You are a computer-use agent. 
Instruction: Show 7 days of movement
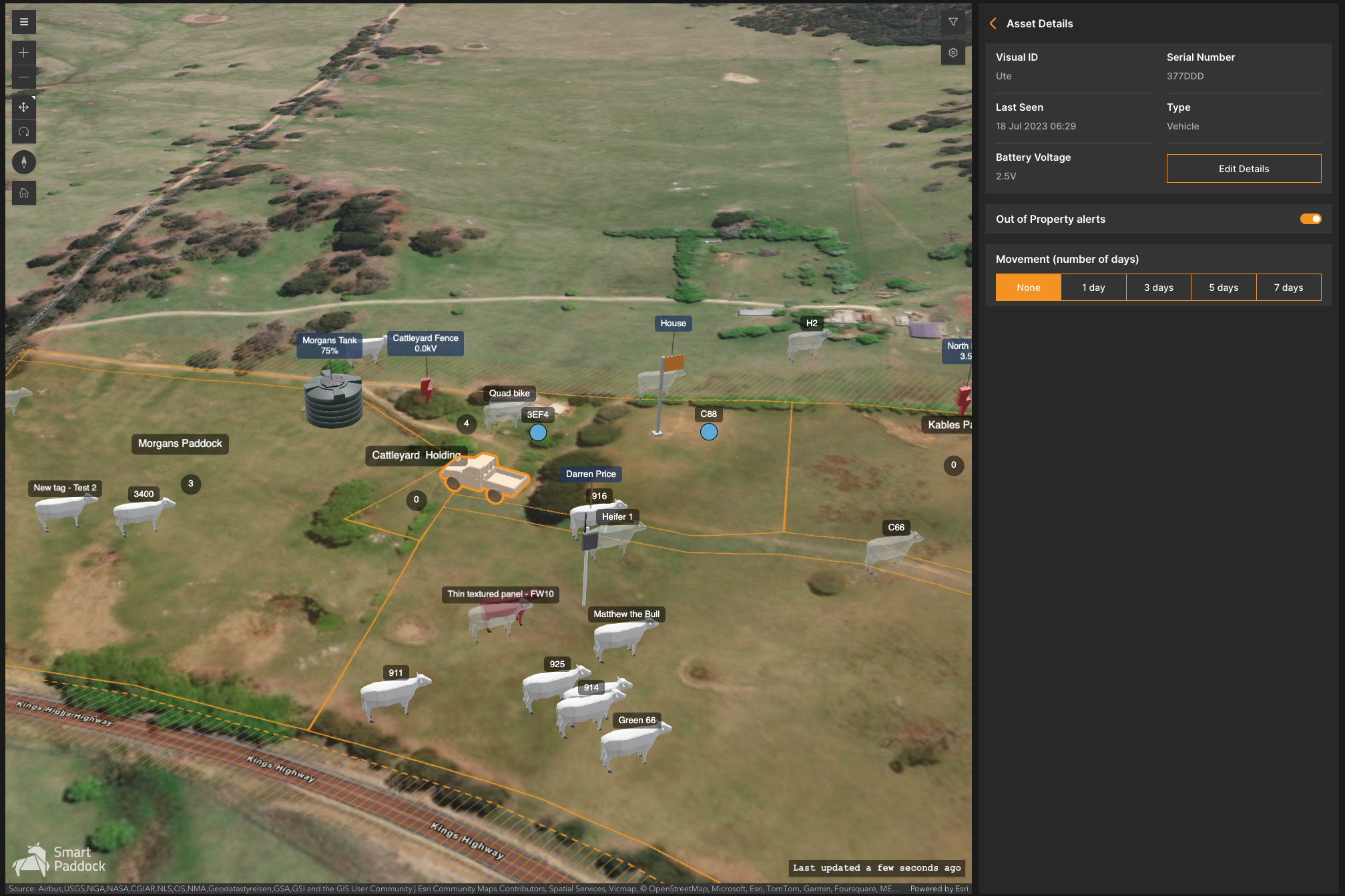(1288, 288)
